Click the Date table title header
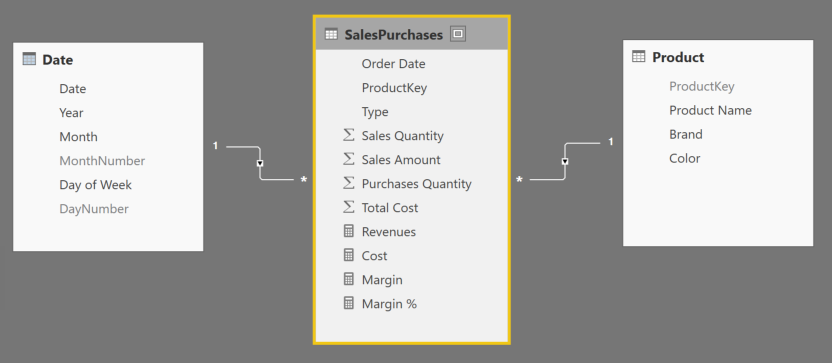 coord(57,59)
